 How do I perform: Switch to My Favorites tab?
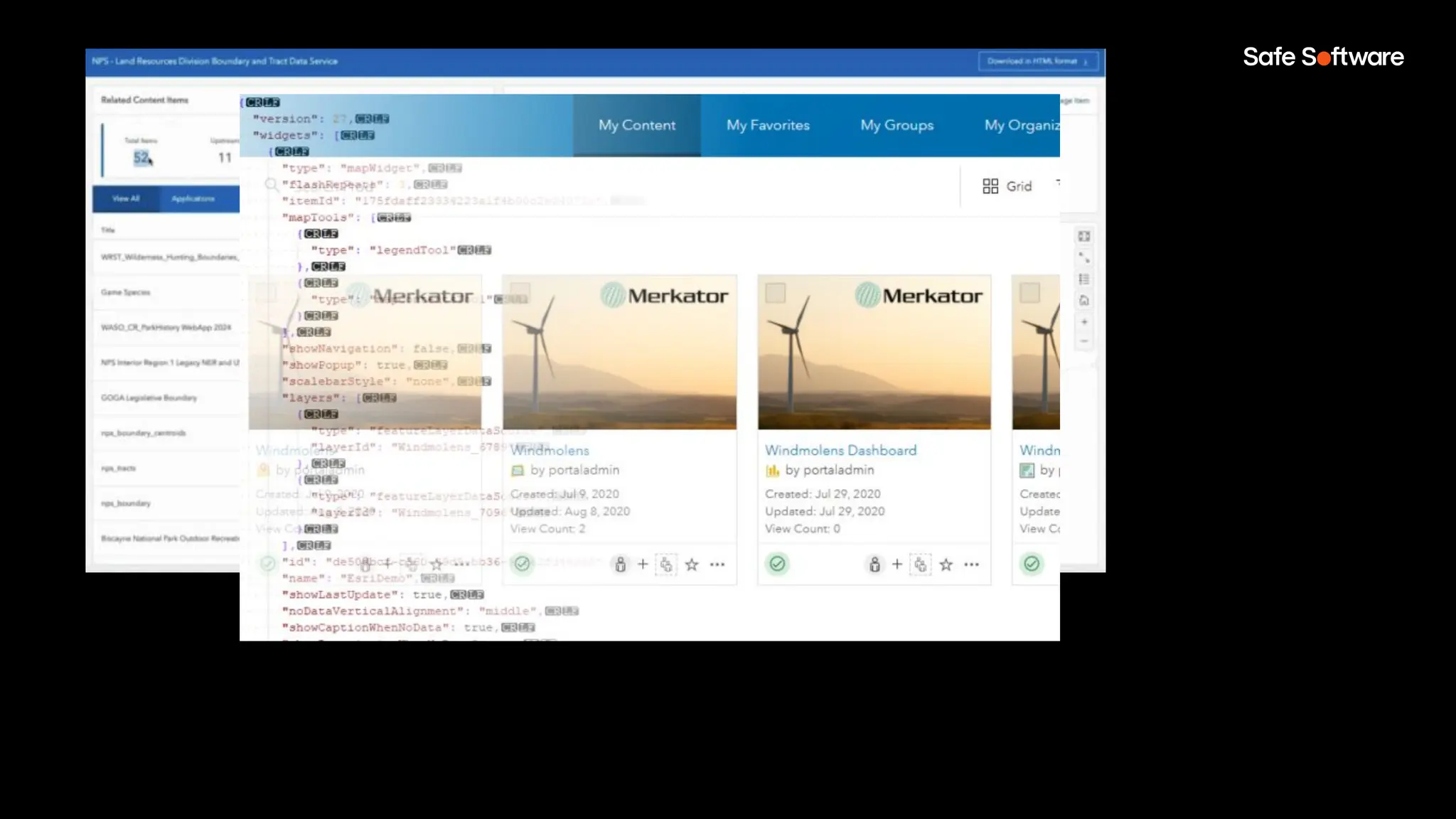pyautogui.click(x=768, y=125)
